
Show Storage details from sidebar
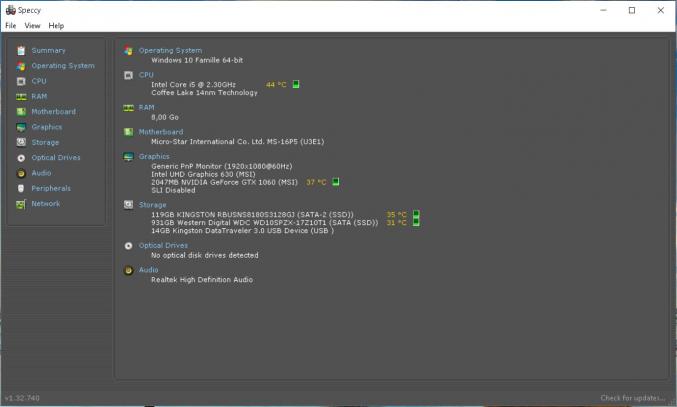click(x=45, y=142)
